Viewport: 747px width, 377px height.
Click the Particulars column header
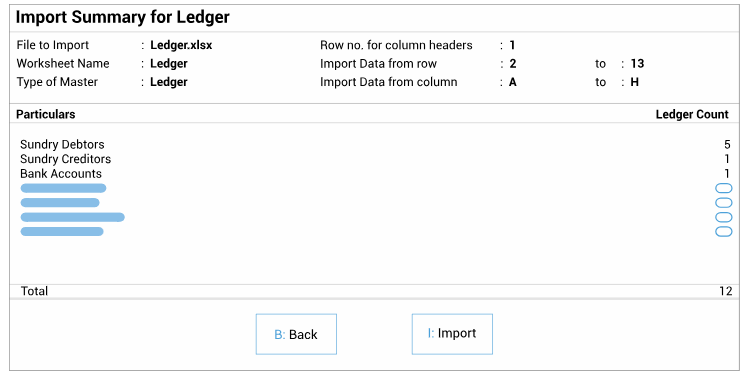(x=46, y=114)
